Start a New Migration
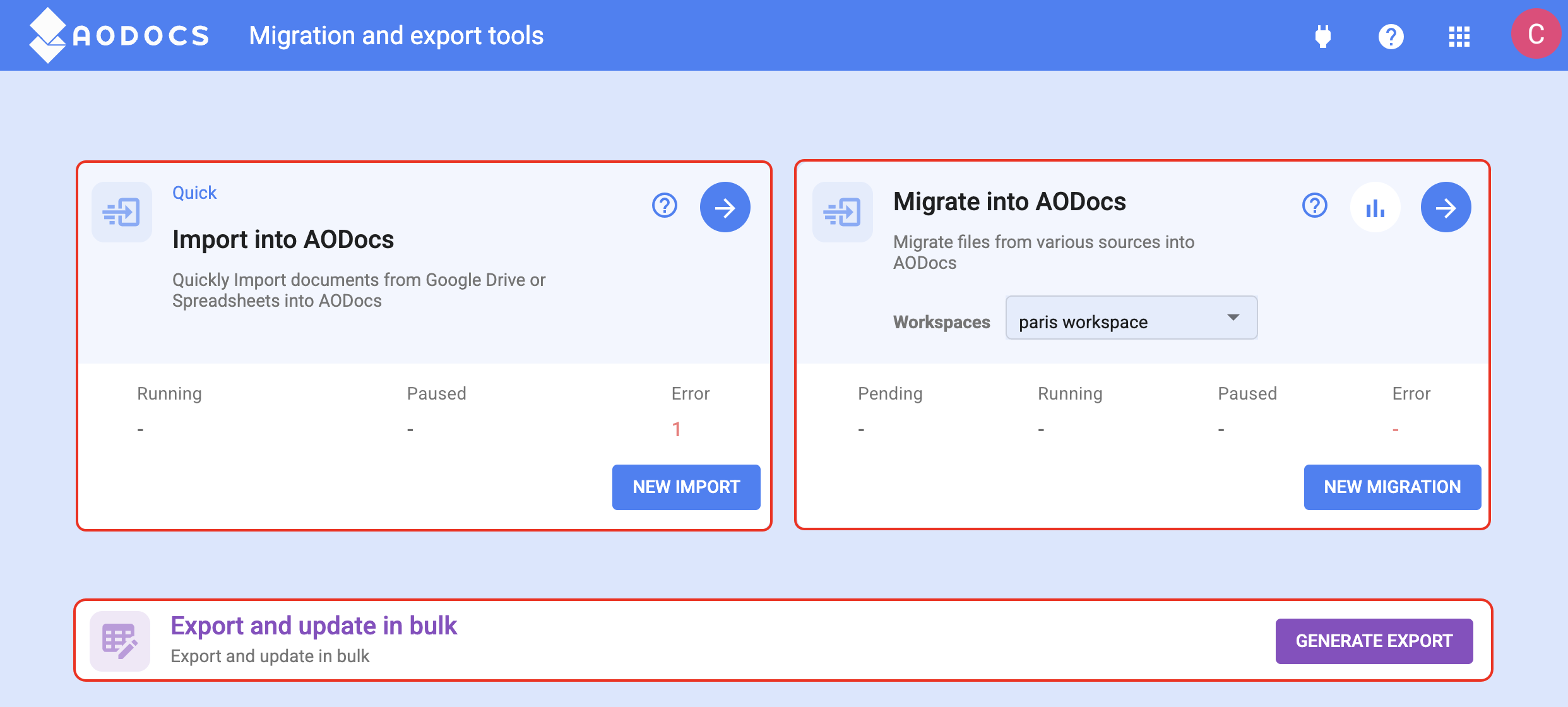Screen dimensions: 1568x707 coord(1393,487)
